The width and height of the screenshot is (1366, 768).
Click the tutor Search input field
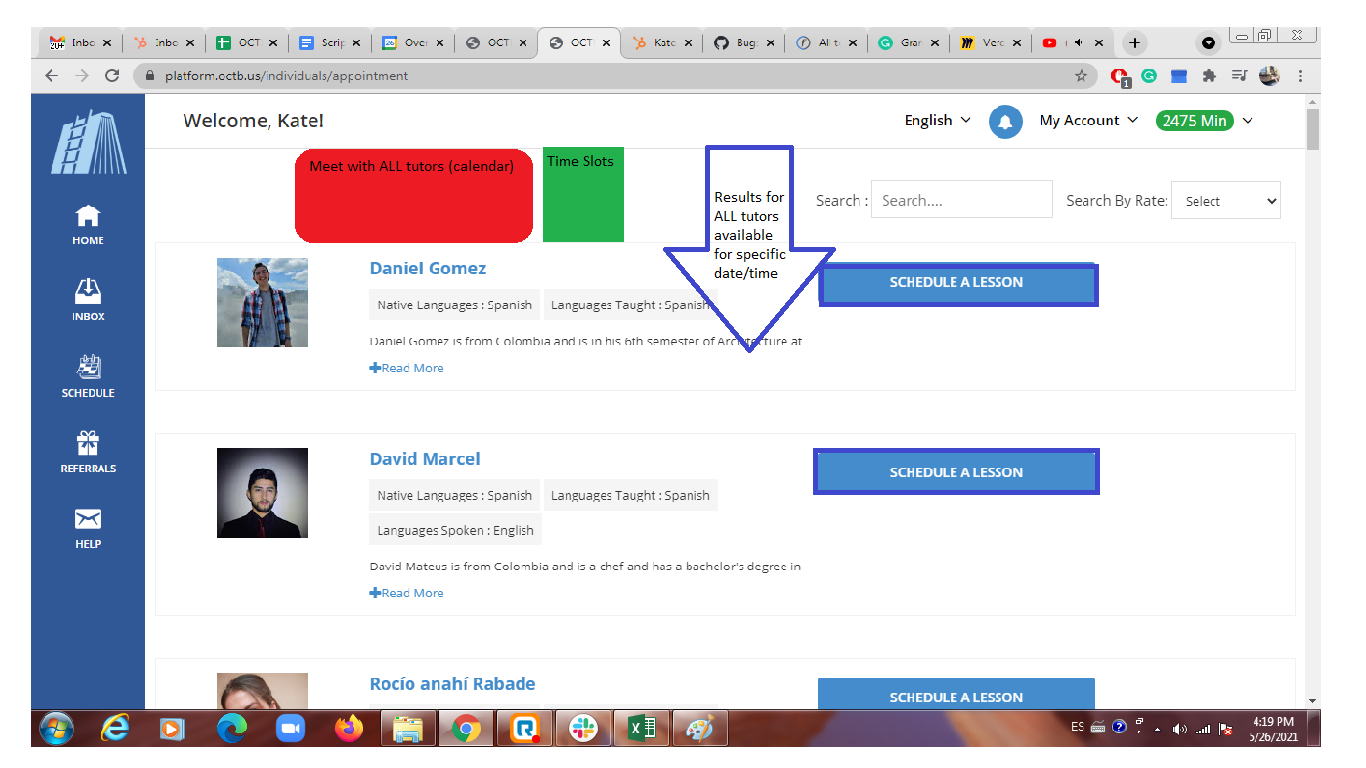(961, 200)
